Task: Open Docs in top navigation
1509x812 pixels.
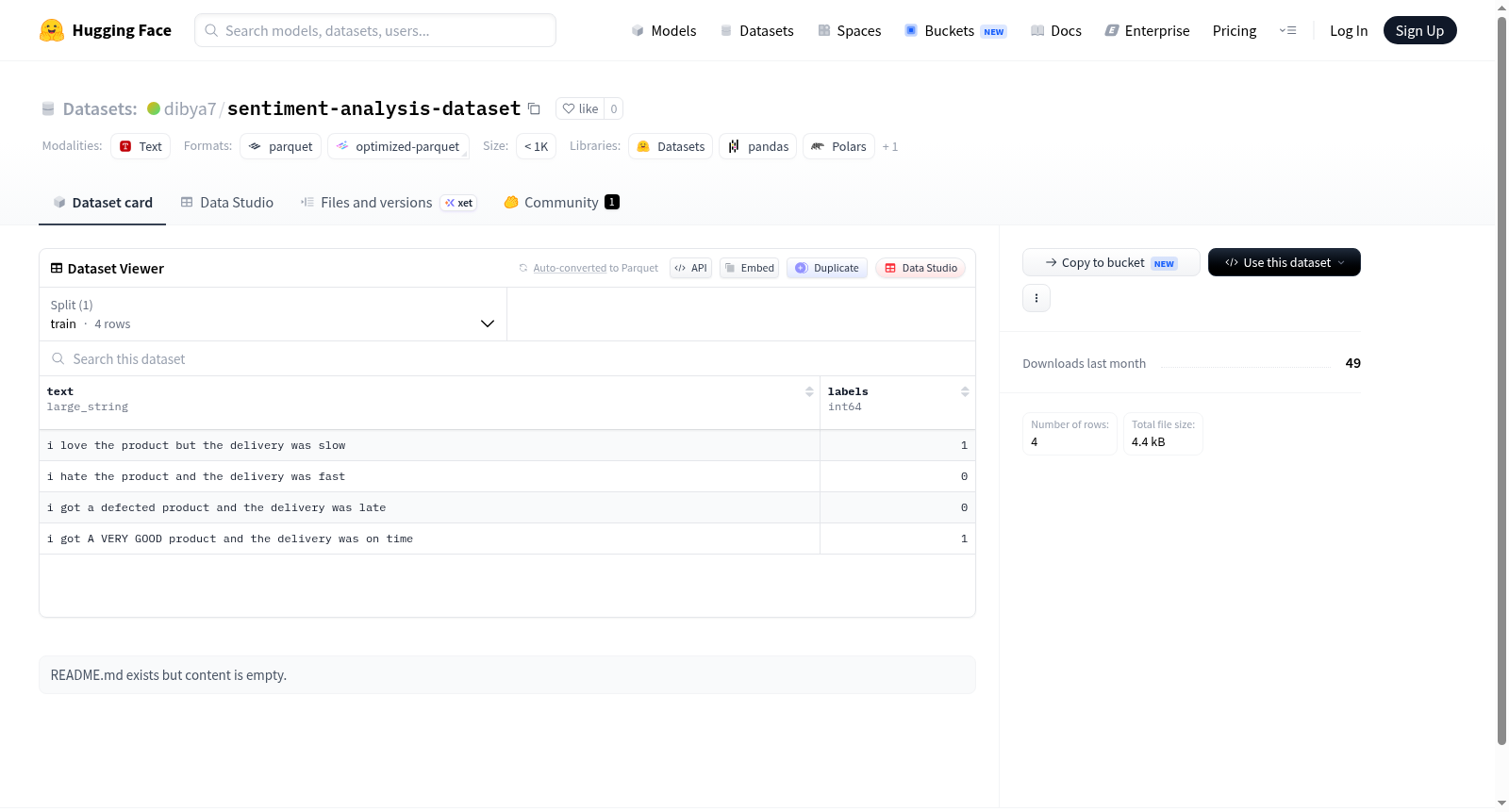Action: (x=1055, y=30)
